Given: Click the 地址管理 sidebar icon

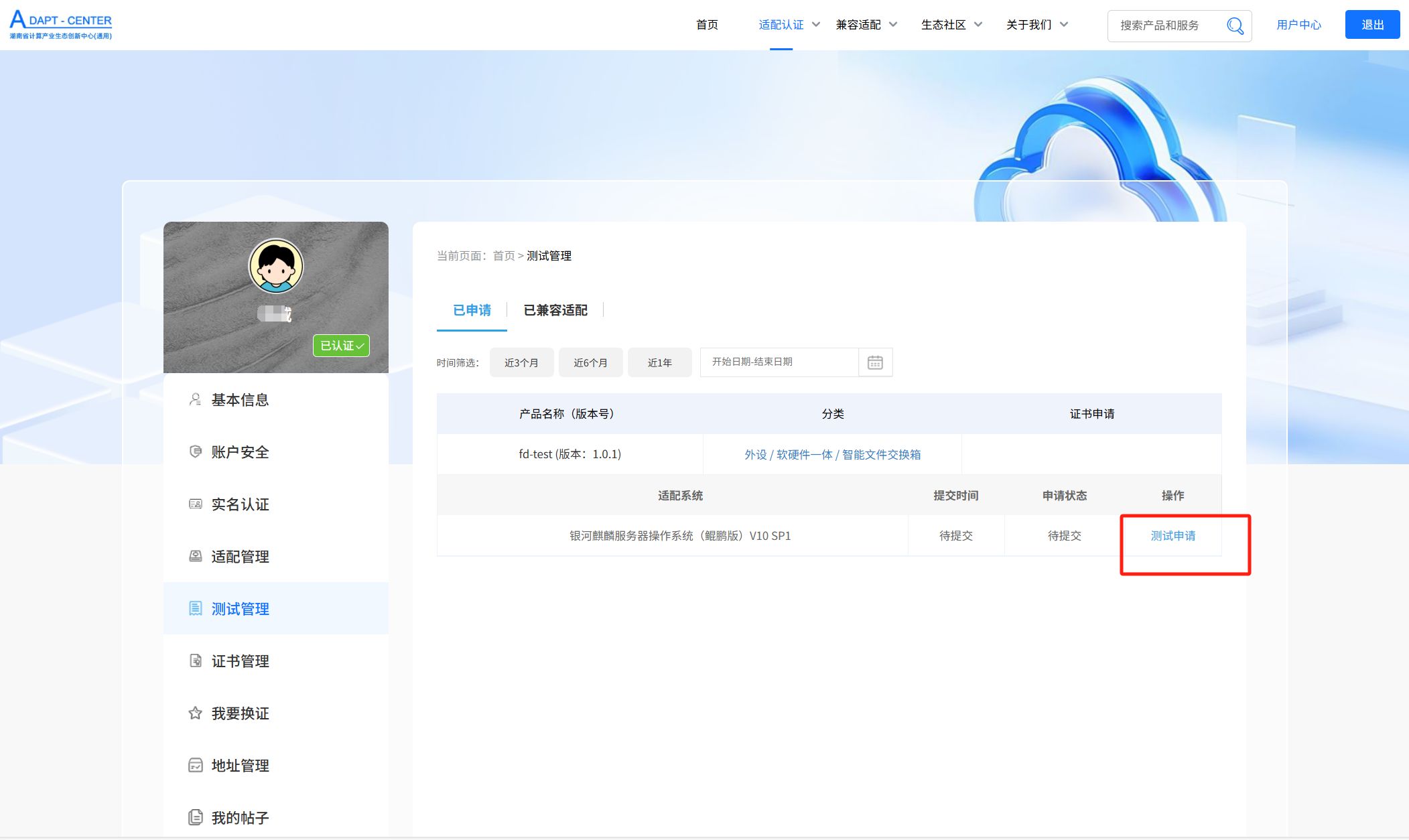Looking at the screenshot, I should point(195,766).
